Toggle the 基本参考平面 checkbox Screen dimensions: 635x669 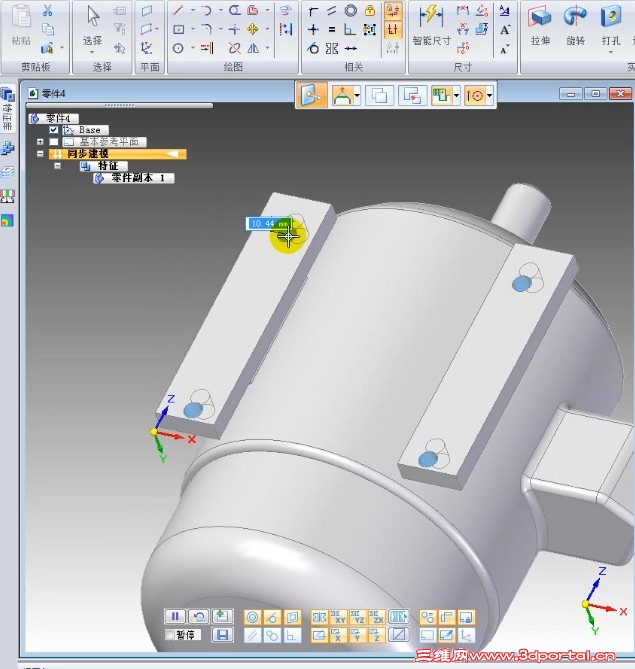[53, 142]
